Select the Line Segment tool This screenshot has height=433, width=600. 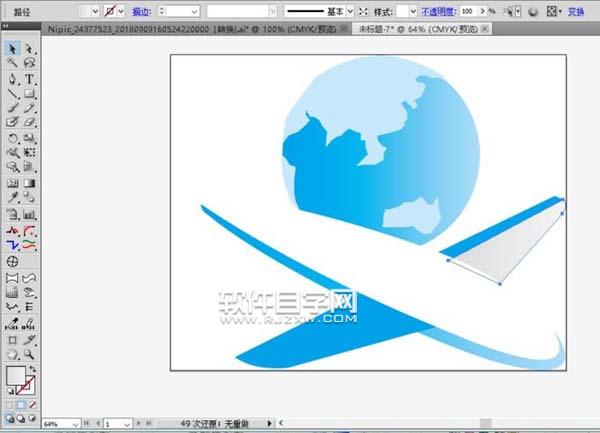12,93
